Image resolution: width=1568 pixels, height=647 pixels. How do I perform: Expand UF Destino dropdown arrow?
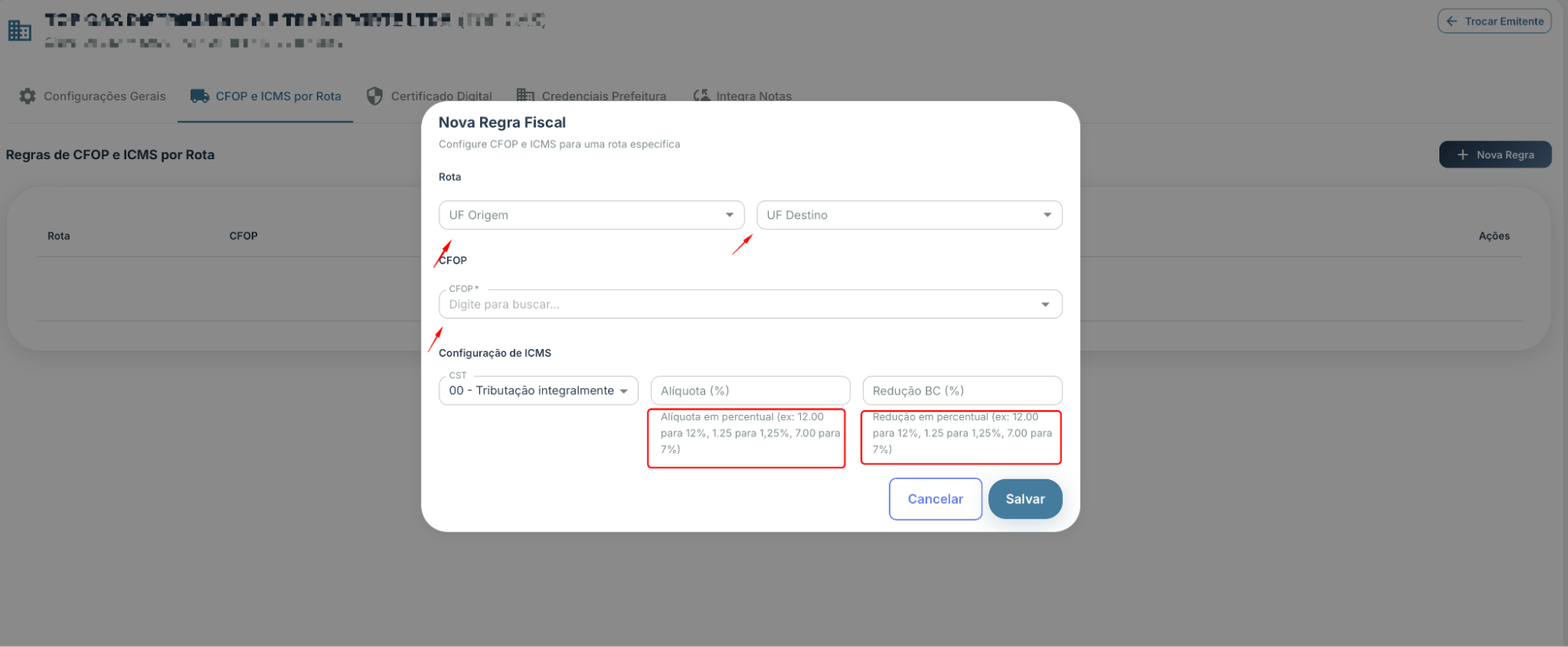click(1047, 215)
